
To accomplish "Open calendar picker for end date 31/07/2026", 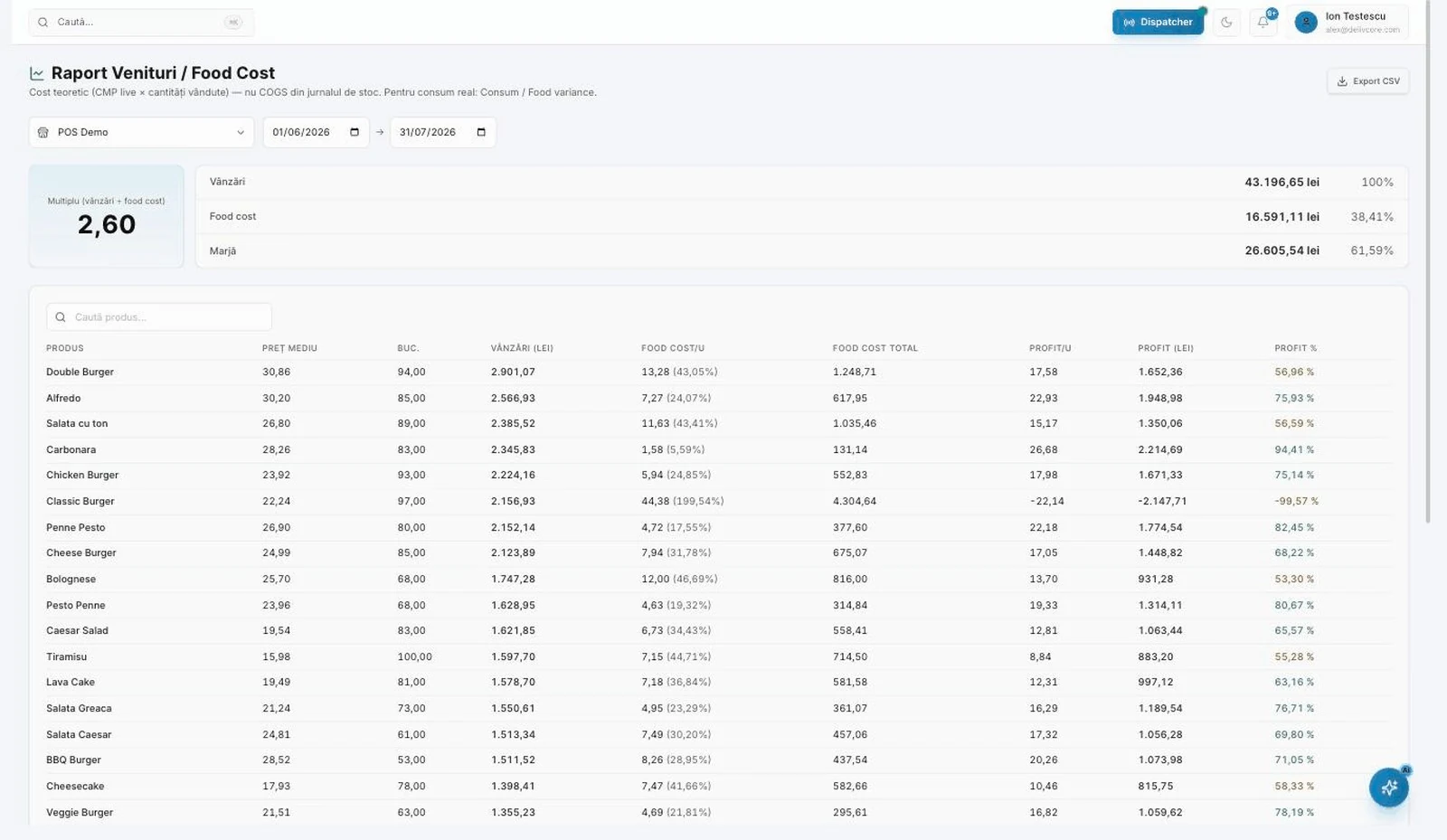I will click(x=481, y=132).
